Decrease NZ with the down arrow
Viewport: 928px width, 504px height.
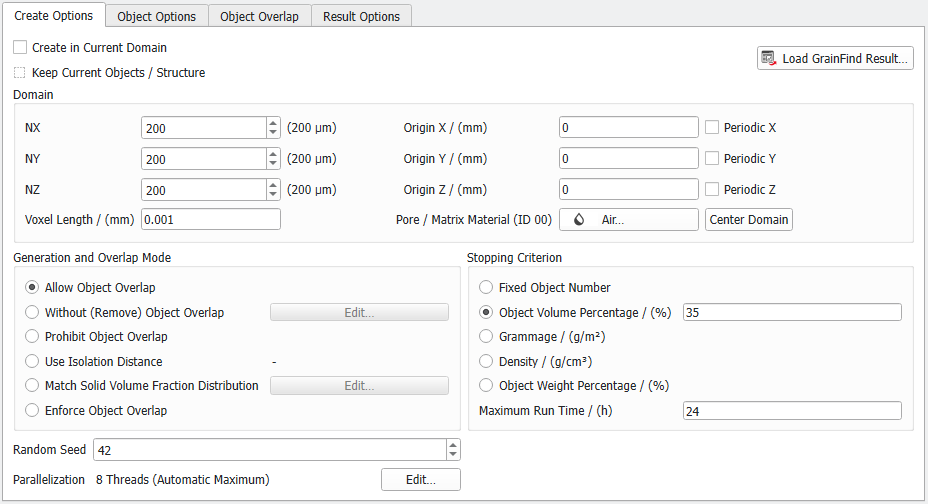click(x=273, y=195)
